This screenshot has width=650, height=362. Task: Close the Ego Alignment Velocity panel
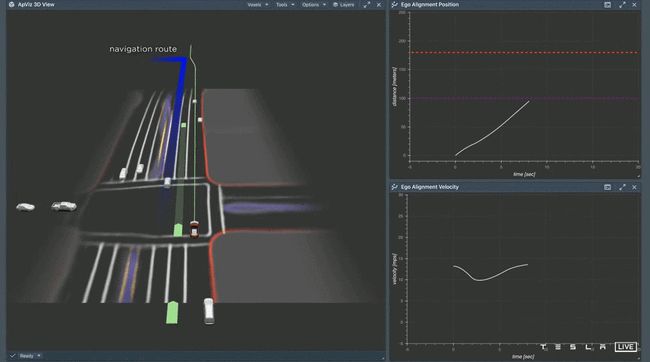pos(634,187)
